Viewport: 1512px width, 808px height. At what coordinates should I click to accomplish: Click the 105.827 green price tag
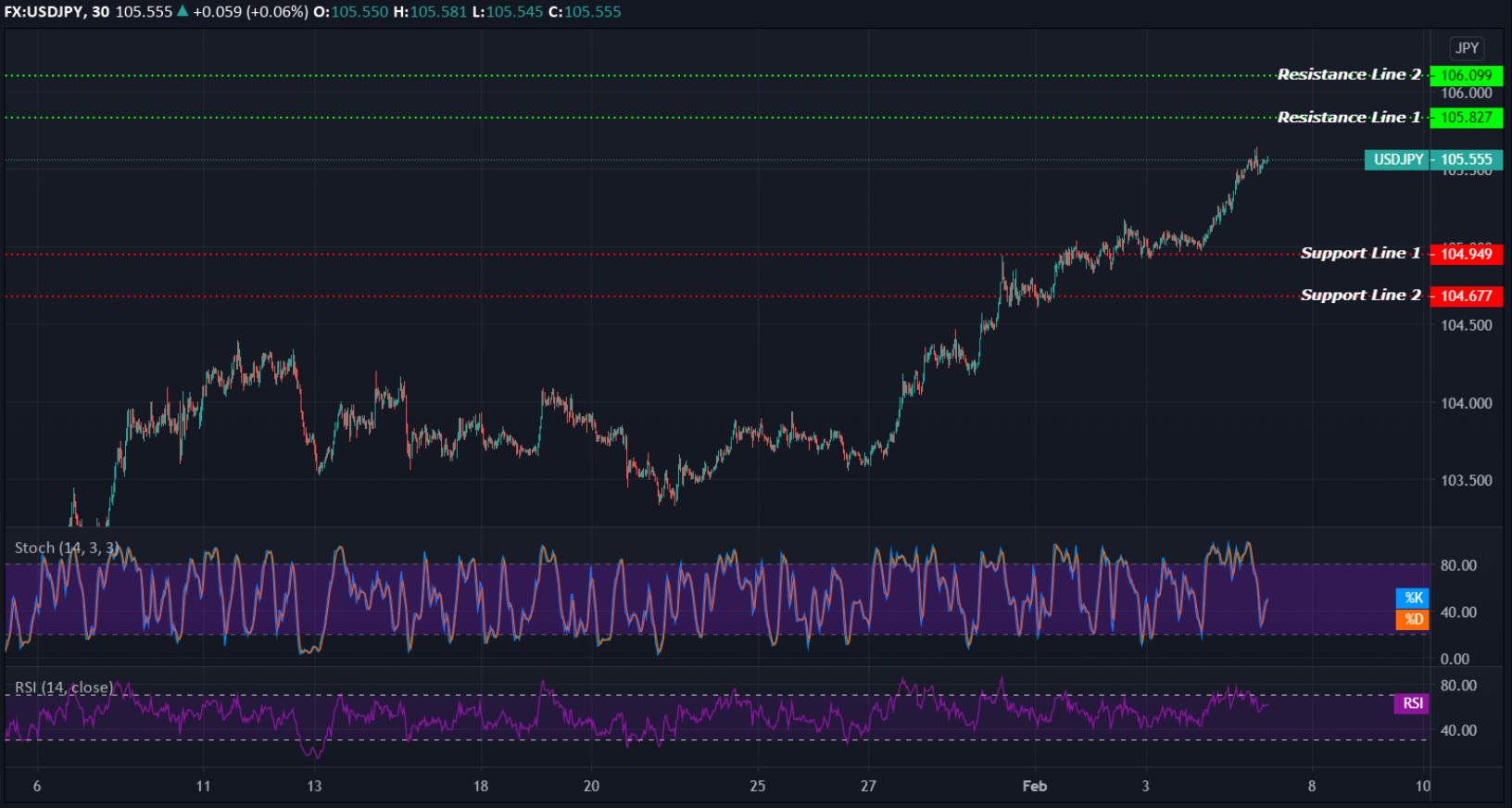[1466, 117]
